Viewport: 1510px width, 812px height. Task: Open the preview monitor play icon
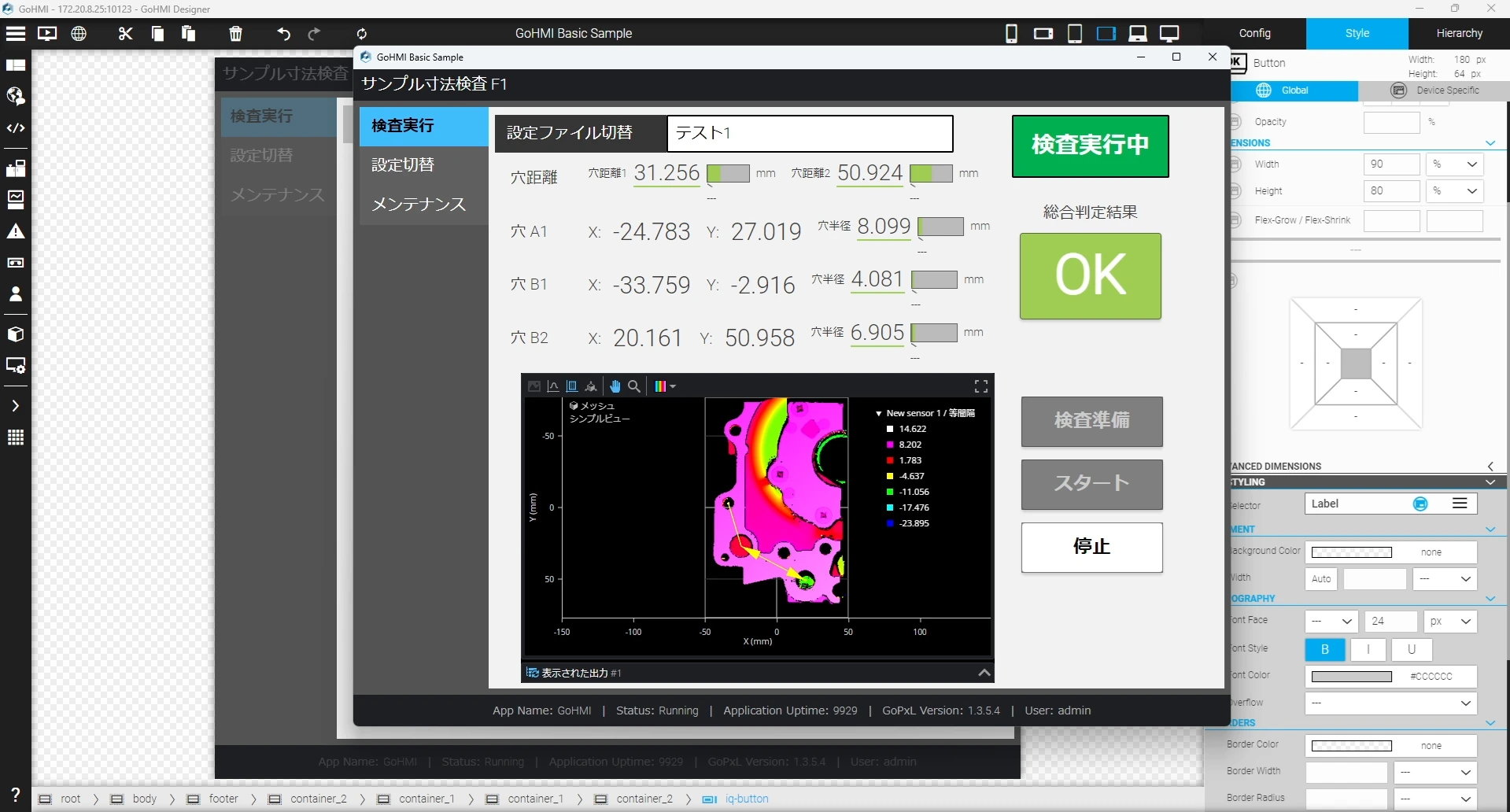47,34
